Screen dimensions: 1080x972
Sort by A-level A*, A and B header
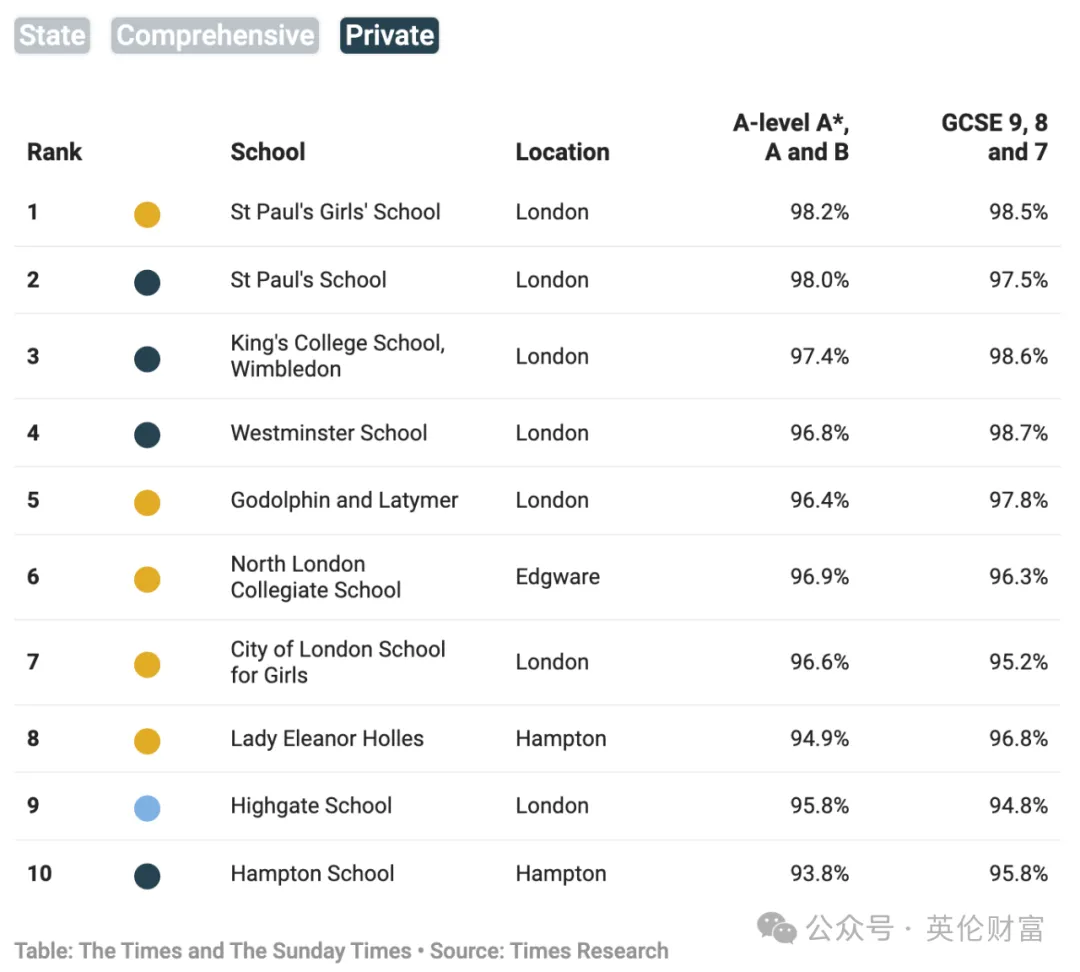tap(791, 137)
